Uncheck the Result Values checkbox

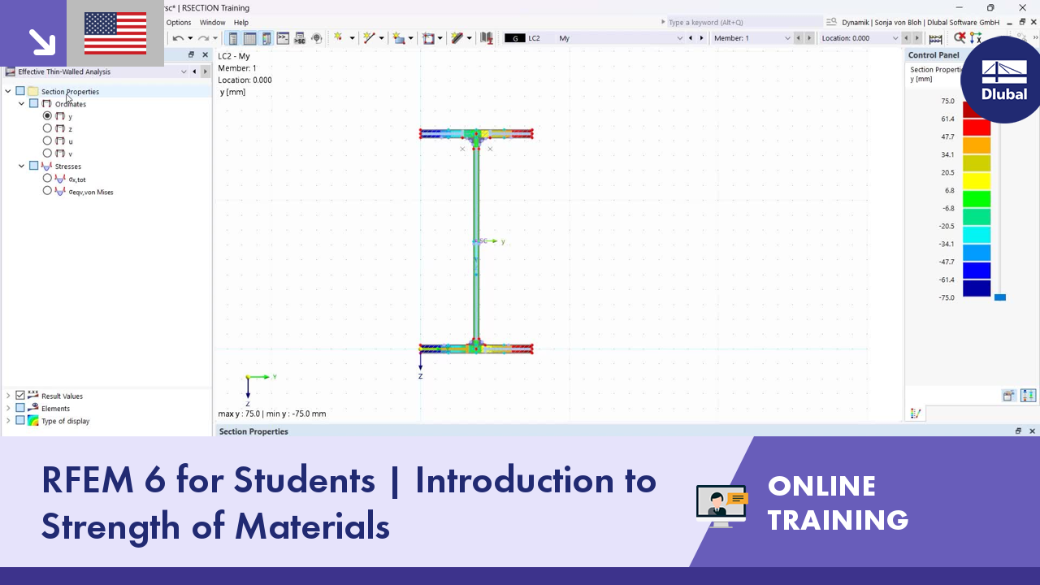point(21,395)
